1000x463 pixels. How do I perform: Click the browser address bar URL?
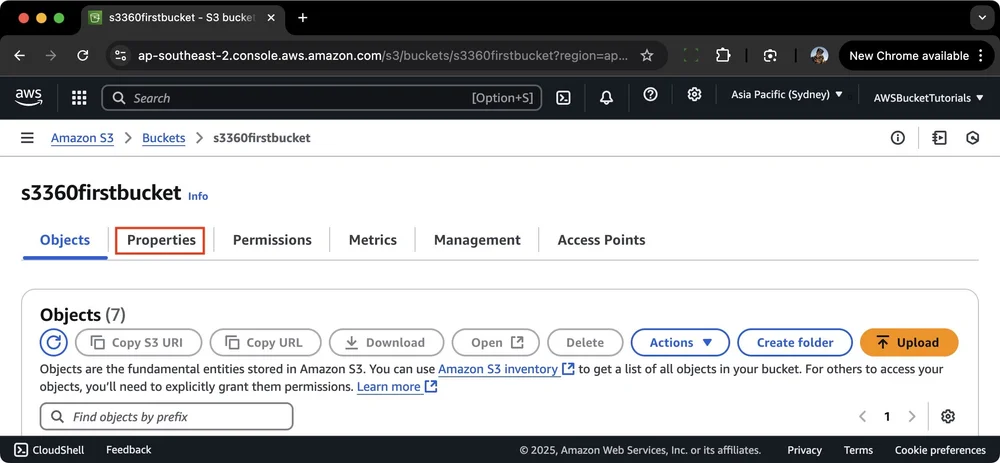tap(383, 55)
